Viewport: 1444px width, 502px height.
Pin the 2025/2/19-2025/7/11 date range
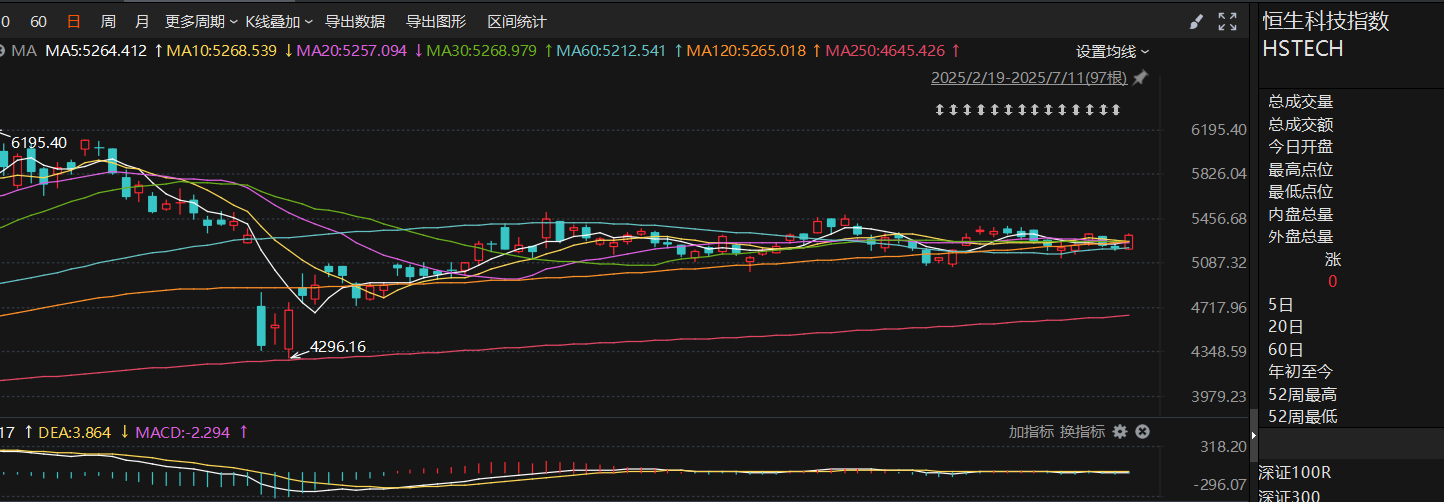1139,78
